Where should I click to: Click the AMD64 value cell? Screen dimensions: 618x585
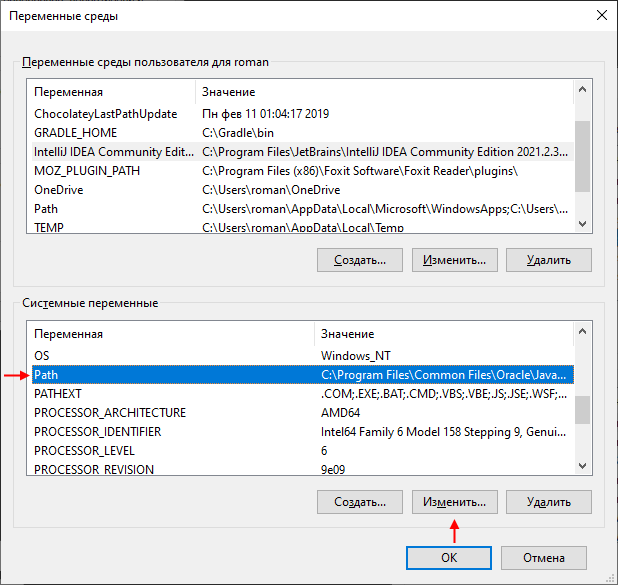pyautogui.click(x=340, y=412)
